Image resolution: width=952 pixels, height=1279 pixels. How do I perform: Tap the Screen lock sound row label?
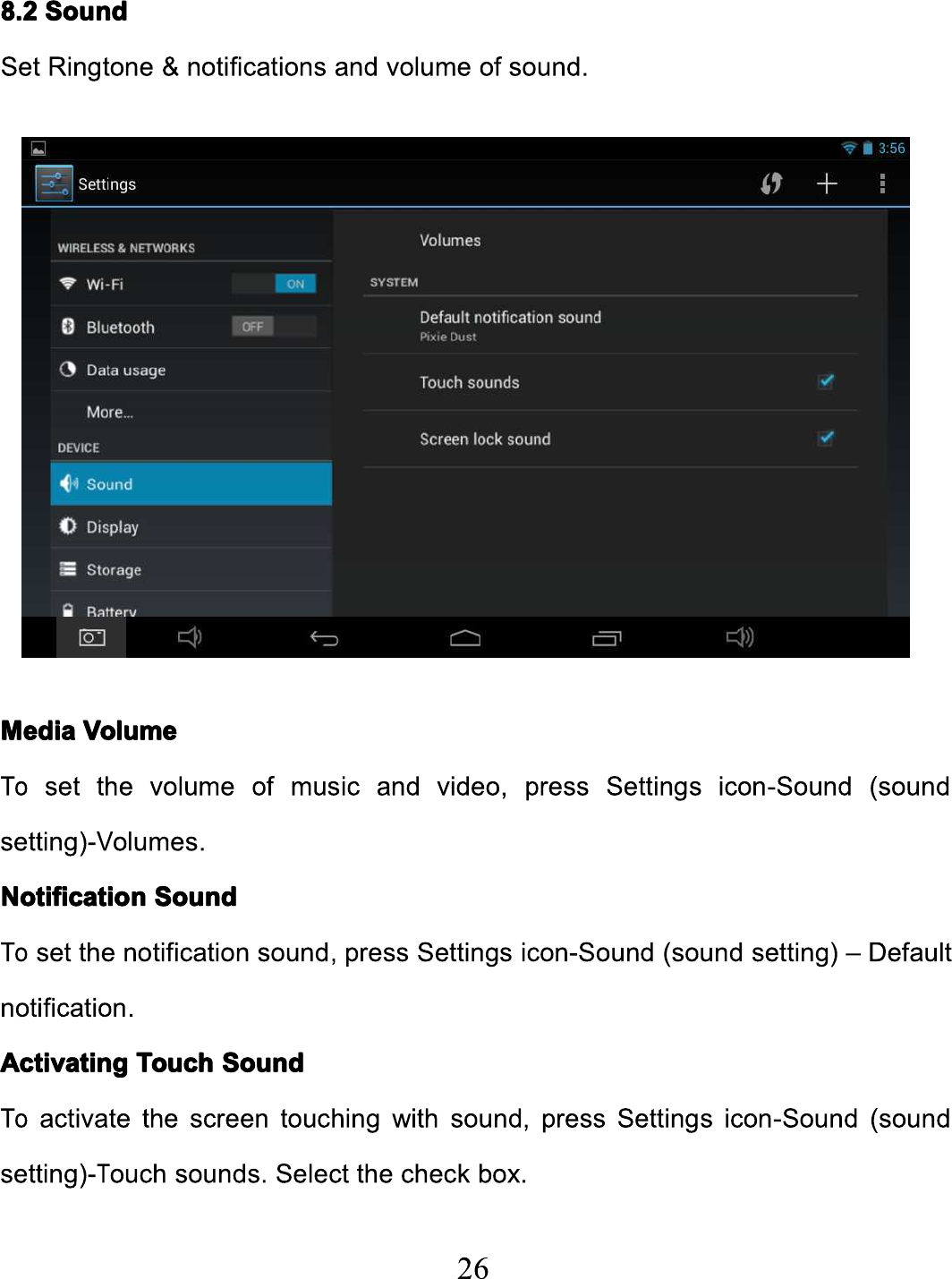[485, 439]
